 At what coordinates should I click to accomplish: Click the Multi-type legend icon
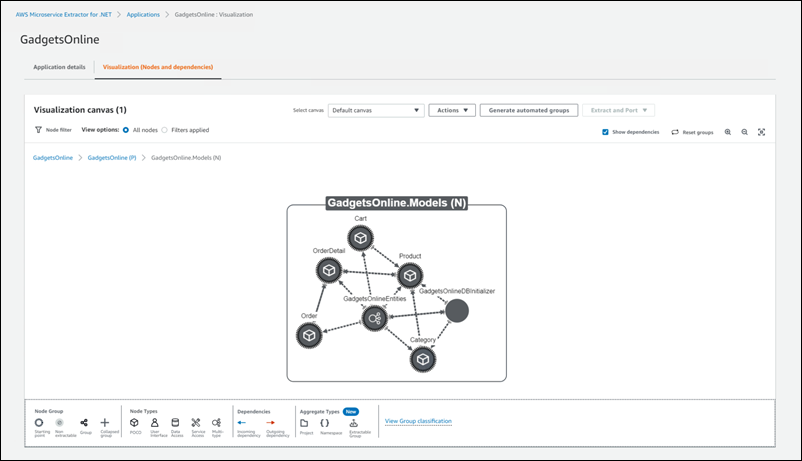click(x=216, y=423)
